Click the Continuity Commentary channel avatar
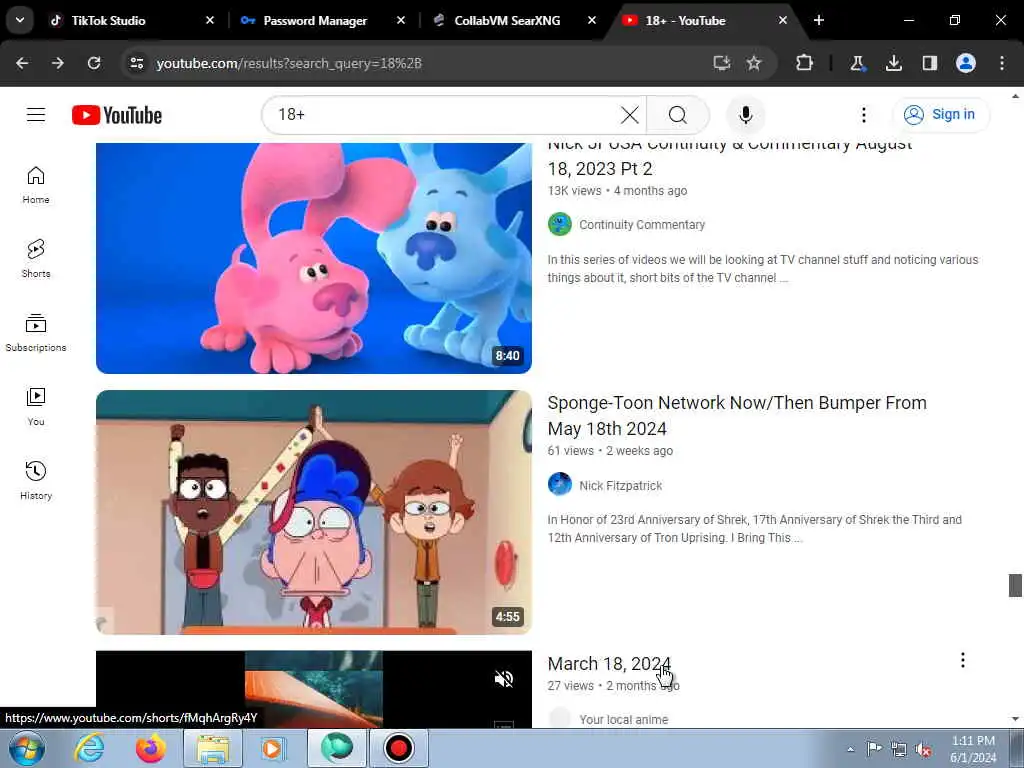This screenshot has width=1024, height=768. (560, 225)
